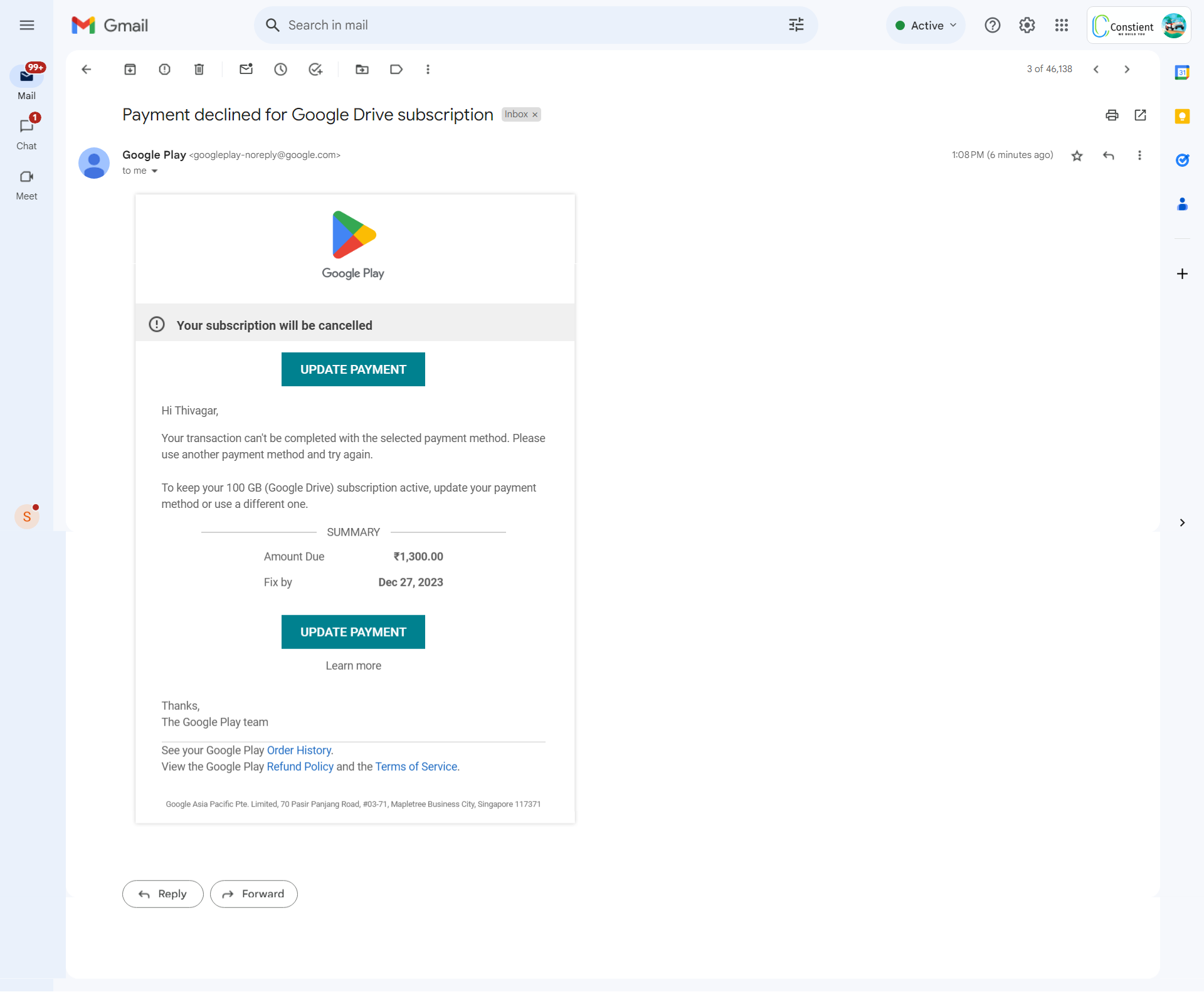Screen dimensions: 1204x992
Task: Collapse the side panel chevron
Action: [1182, 522]
